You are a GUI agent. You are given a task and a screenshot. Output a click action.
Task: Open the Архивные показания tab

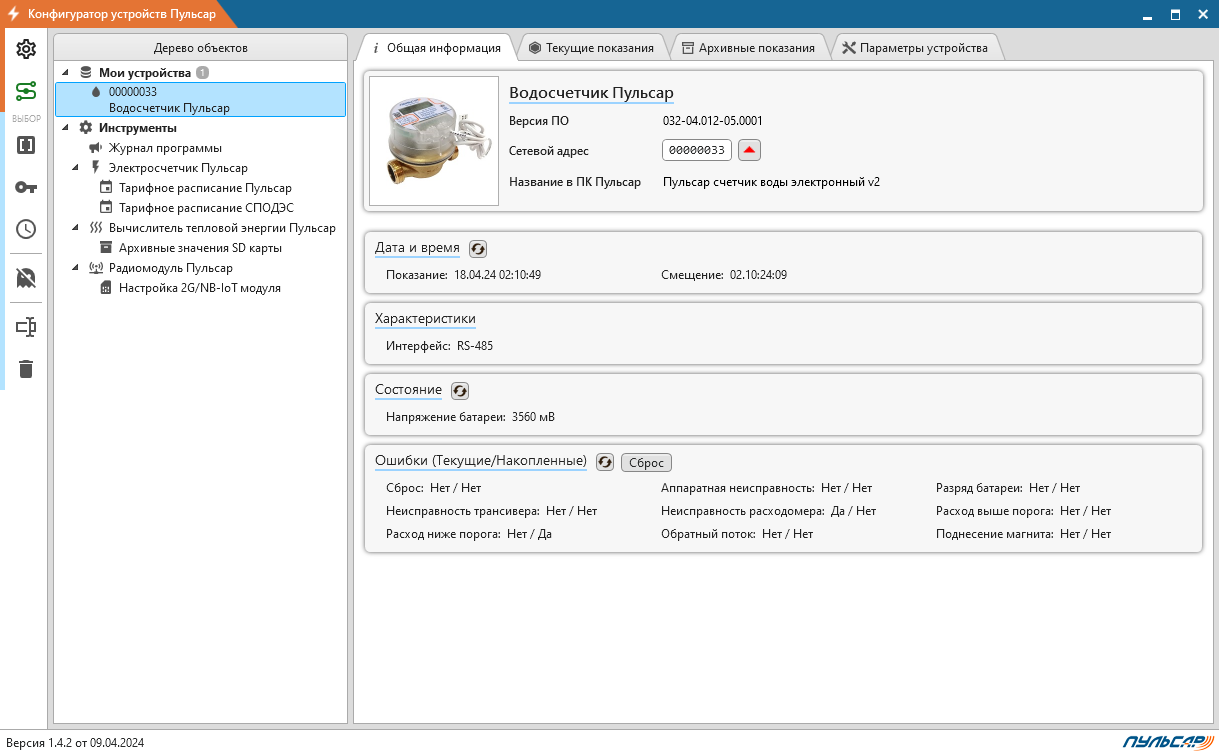(x=748, y=48)
